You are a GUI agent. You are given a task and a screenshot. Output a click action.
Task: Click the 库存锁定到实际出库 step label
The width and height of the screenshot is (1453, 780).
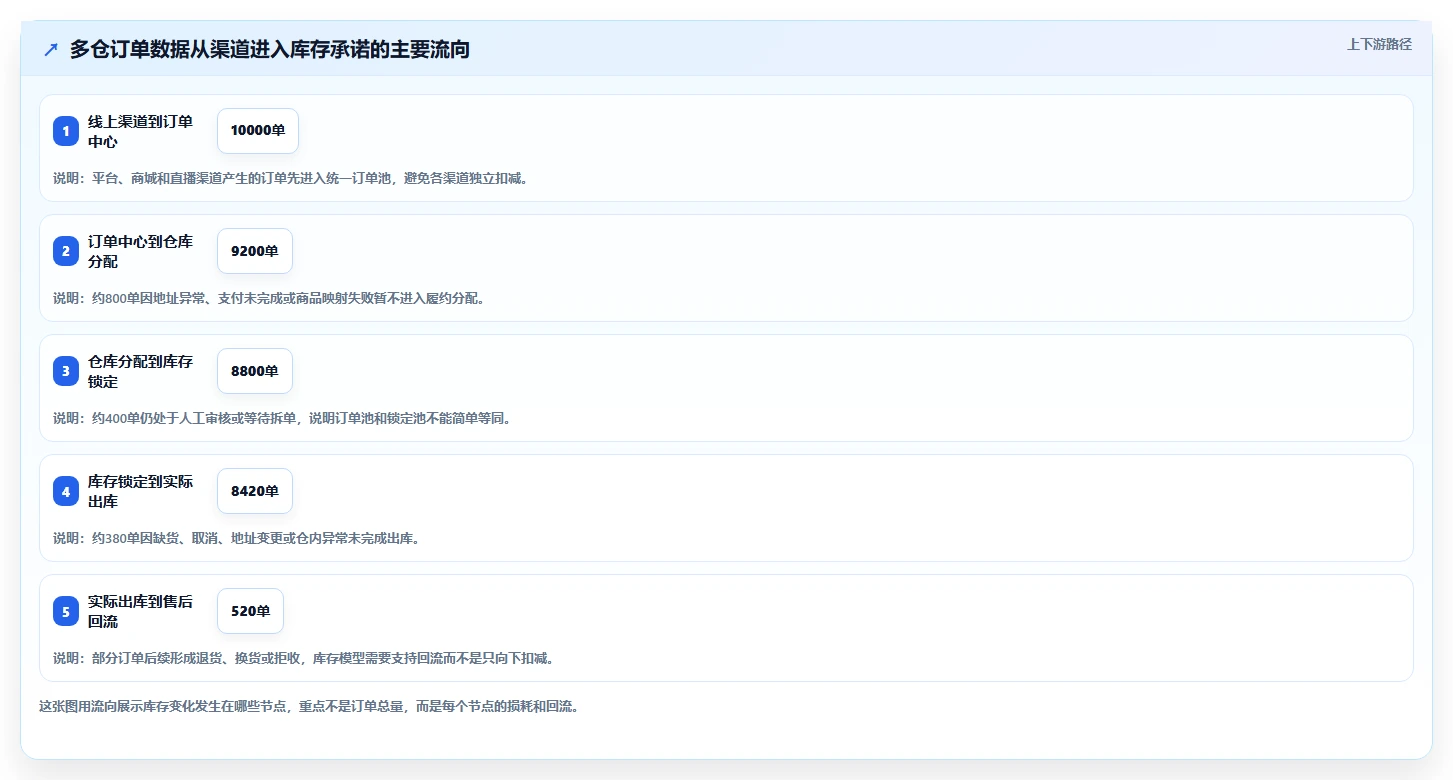140,491
